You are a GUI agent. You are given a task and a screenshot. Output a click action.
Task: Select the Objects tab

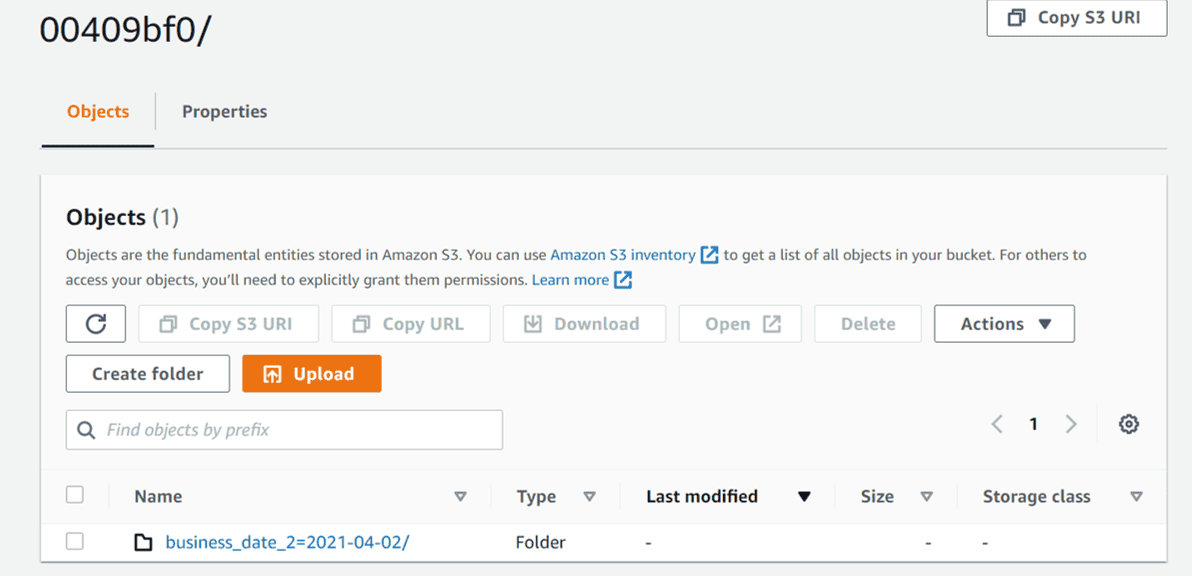point(98,112)
